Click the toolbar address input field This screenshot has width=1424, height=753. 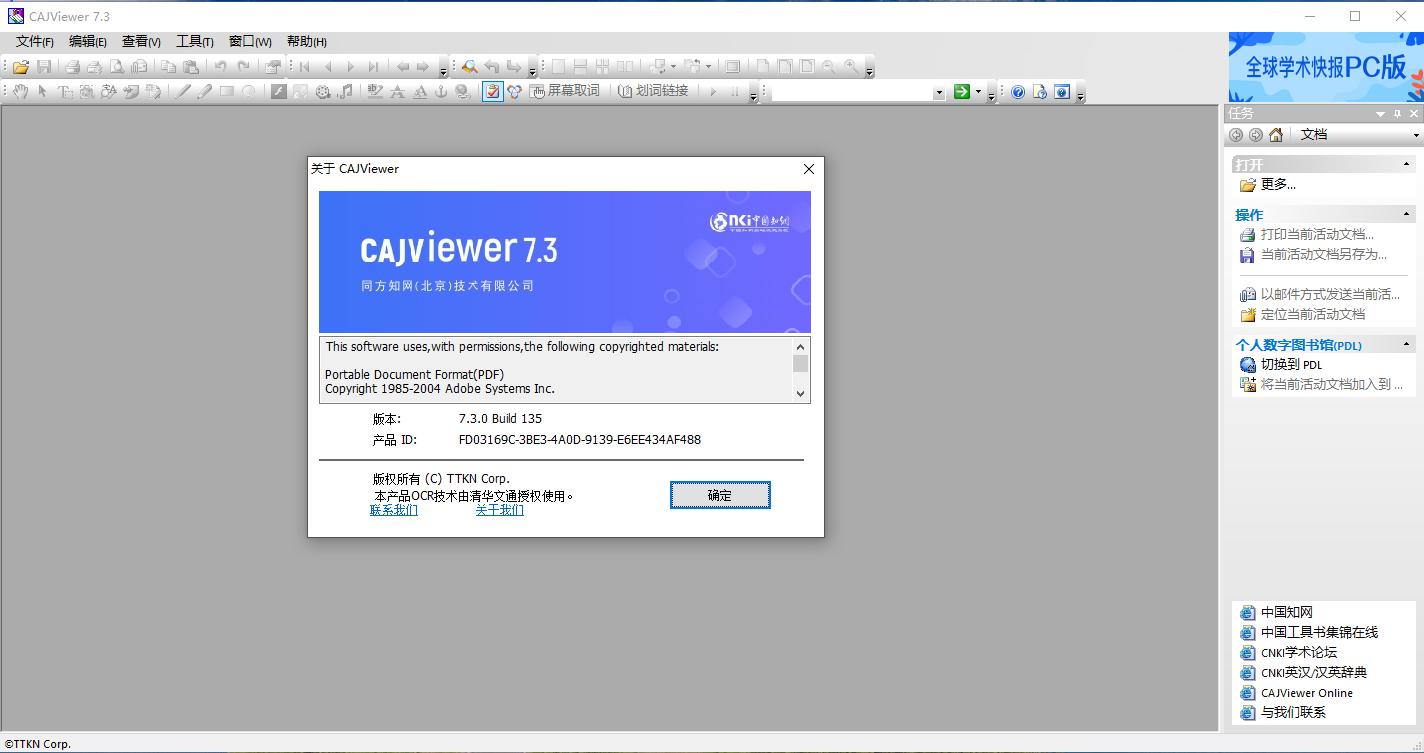pos(853,92)
